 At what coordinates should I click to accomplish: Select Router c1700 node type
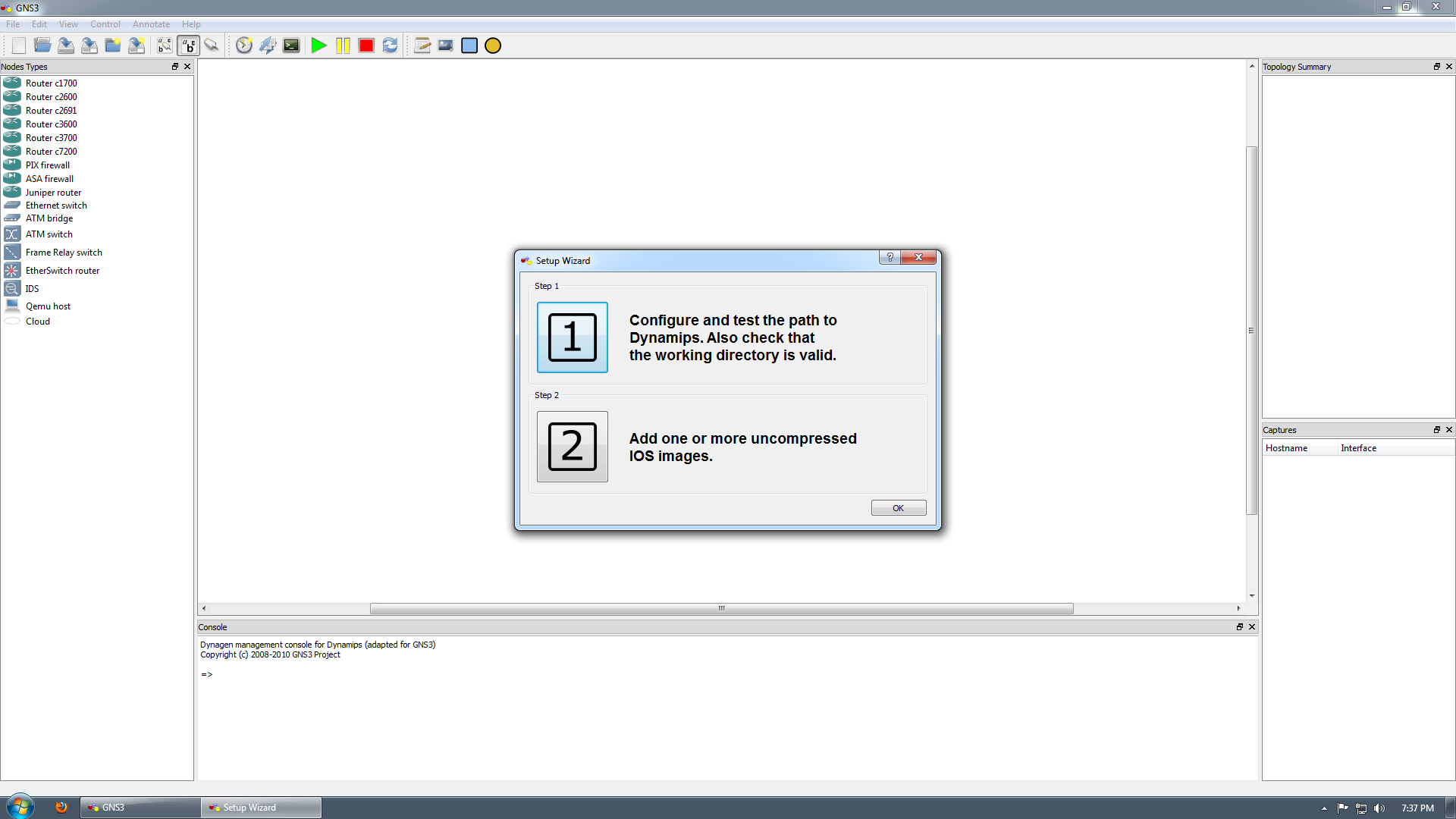[97, 83]
